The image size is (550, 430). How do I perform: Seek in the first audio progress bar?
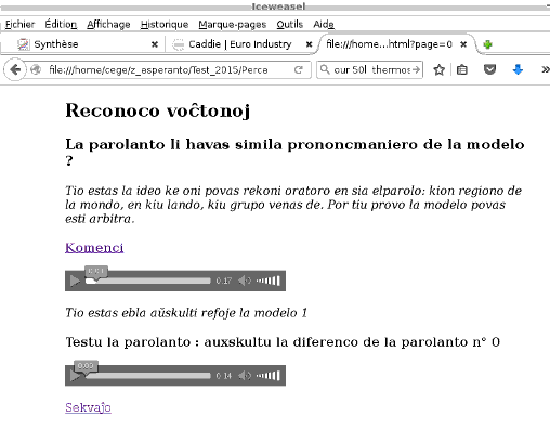(x=148, y=281)
